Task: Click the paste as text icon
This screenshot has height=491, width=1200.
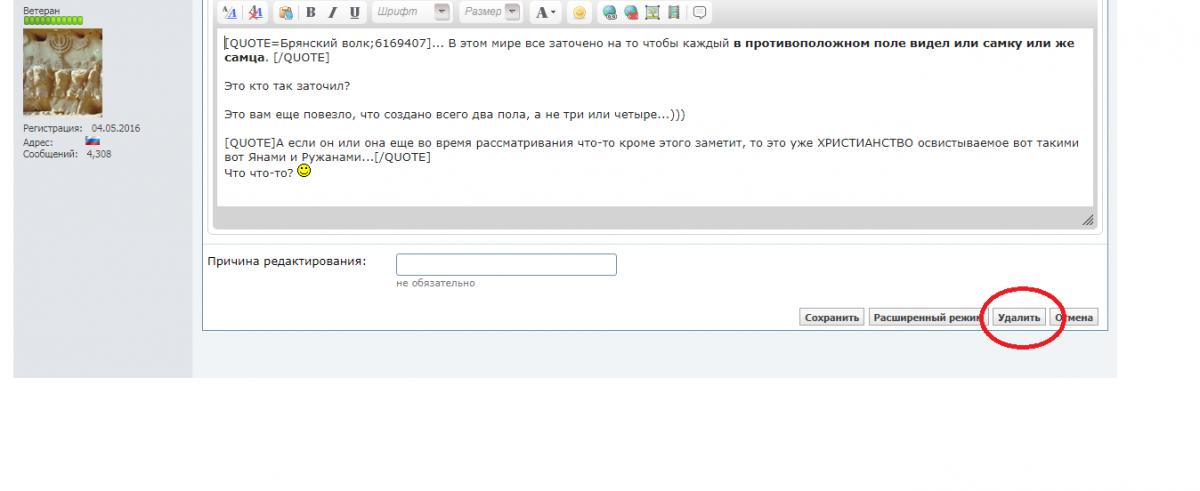Action: pyautogui.click(x=286, y=13)
